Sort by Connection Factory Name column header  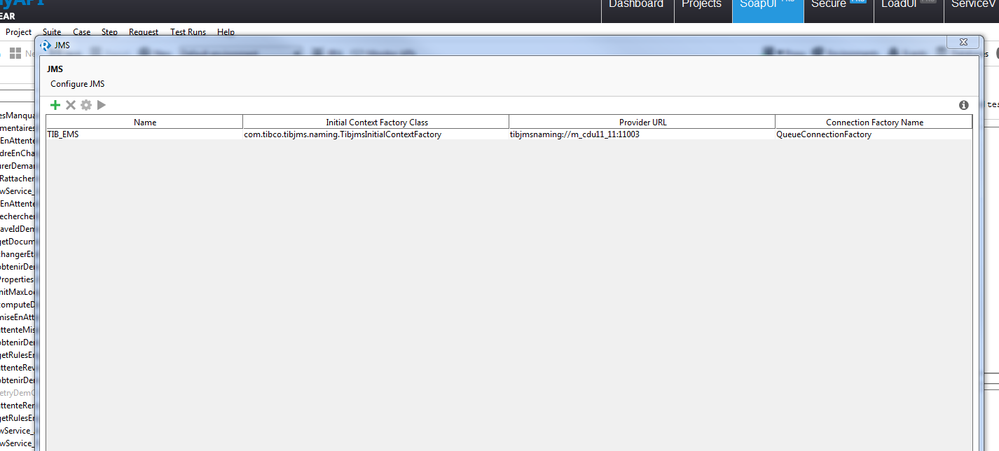tap(873, 122)
